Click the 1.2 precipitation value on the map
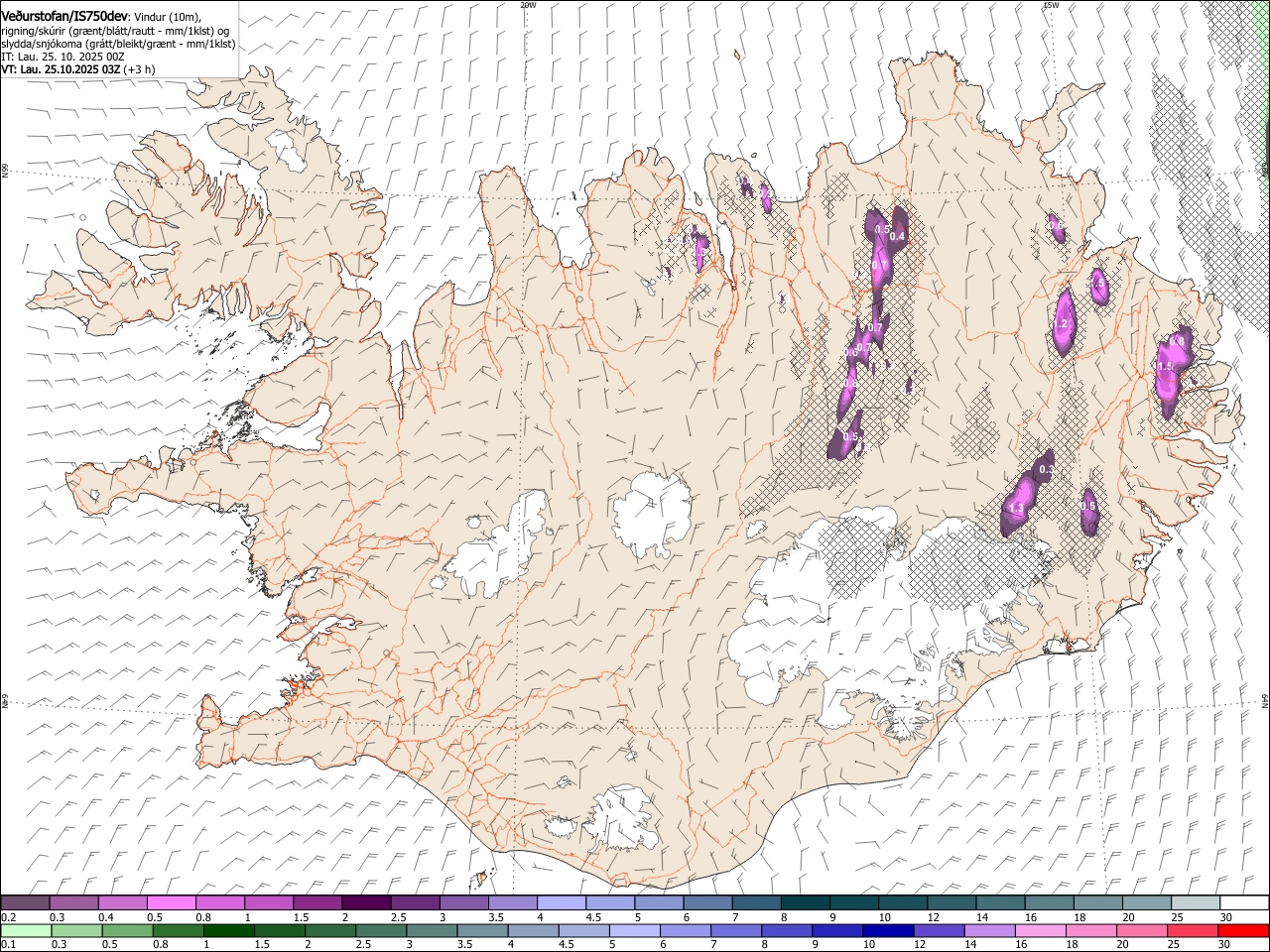 [x=1061, y=324]
